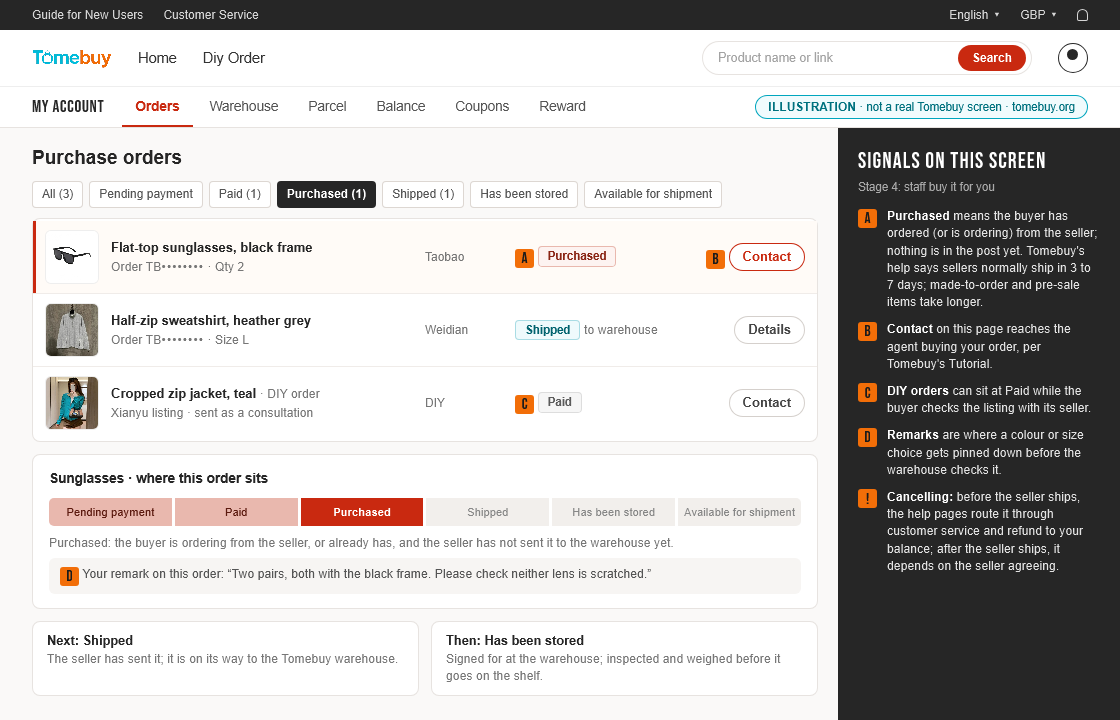Click the Weidian source label
1120x720 pixels.
(446, 330)
